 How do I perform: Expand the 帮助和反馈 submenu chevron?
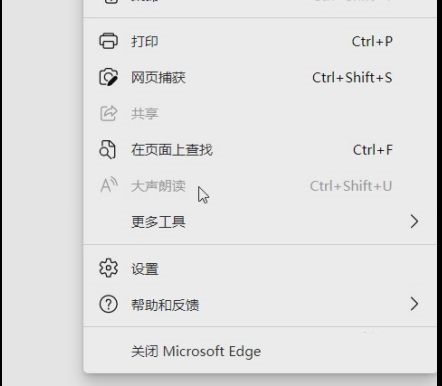tap(414, 304)
